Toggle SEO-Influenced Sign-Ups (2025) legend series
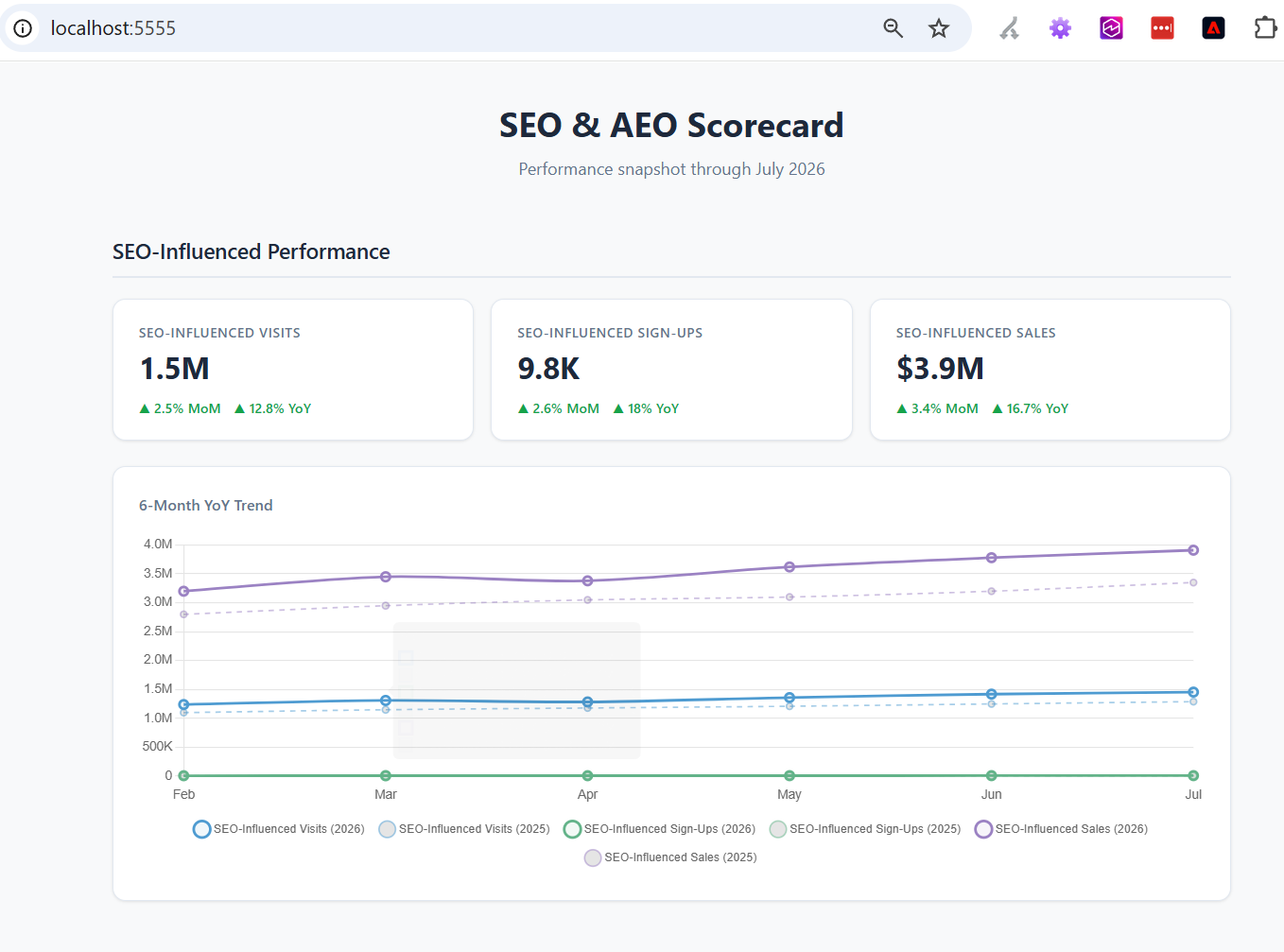This screenshot has height=952, width=1284. (865, 829)
